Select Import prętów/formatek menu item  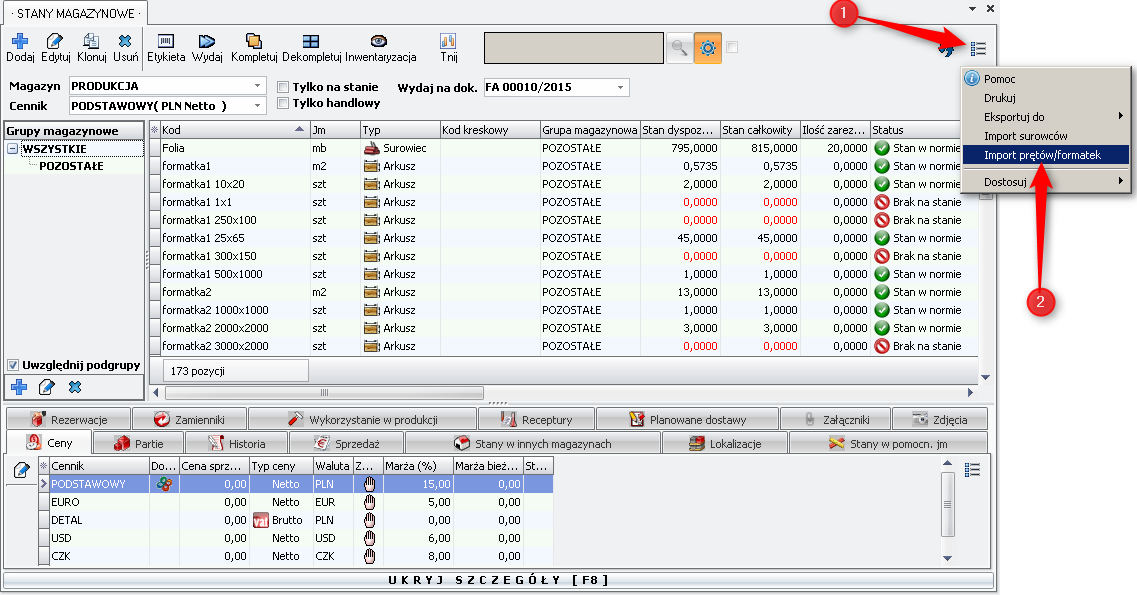click(x=1042, y=155)
